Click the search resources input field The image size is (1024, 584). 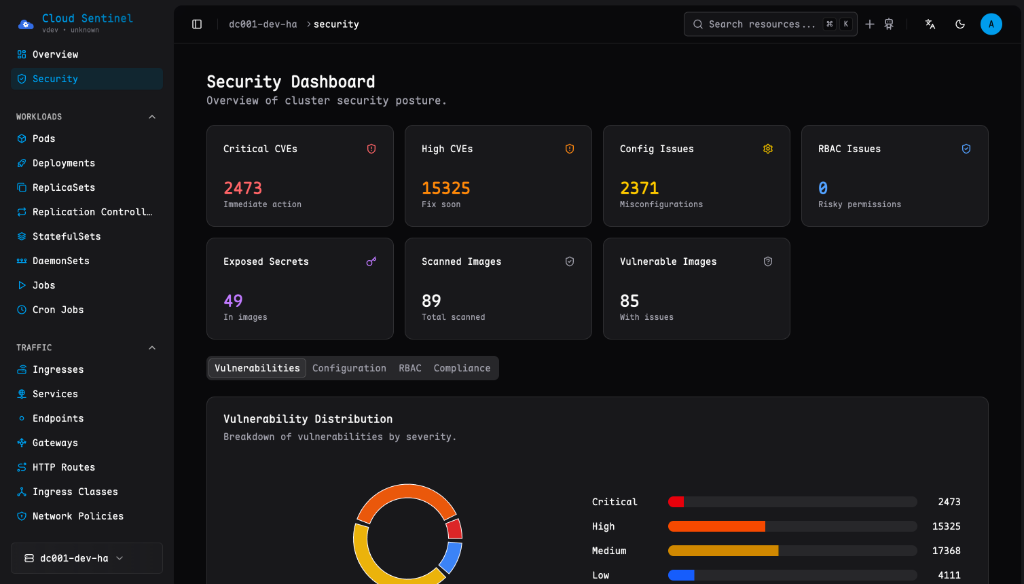770,23
